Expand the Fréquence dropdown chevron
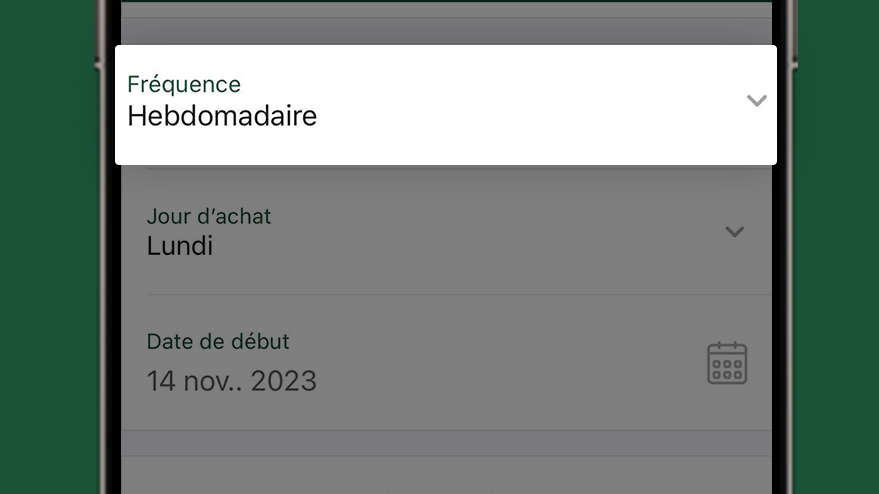The image size is (879, 494). 756,101
